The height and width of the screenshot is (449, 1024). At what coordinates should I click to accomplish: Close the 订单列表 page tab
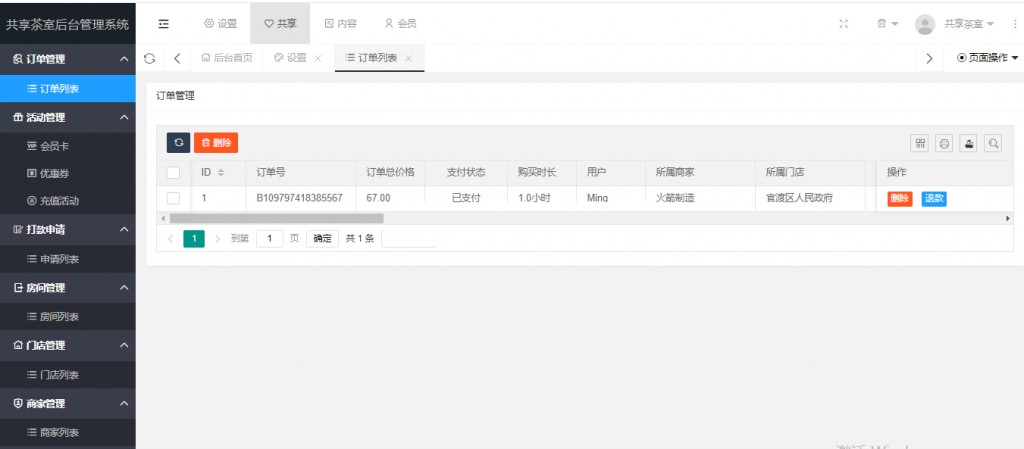point(408,58)
